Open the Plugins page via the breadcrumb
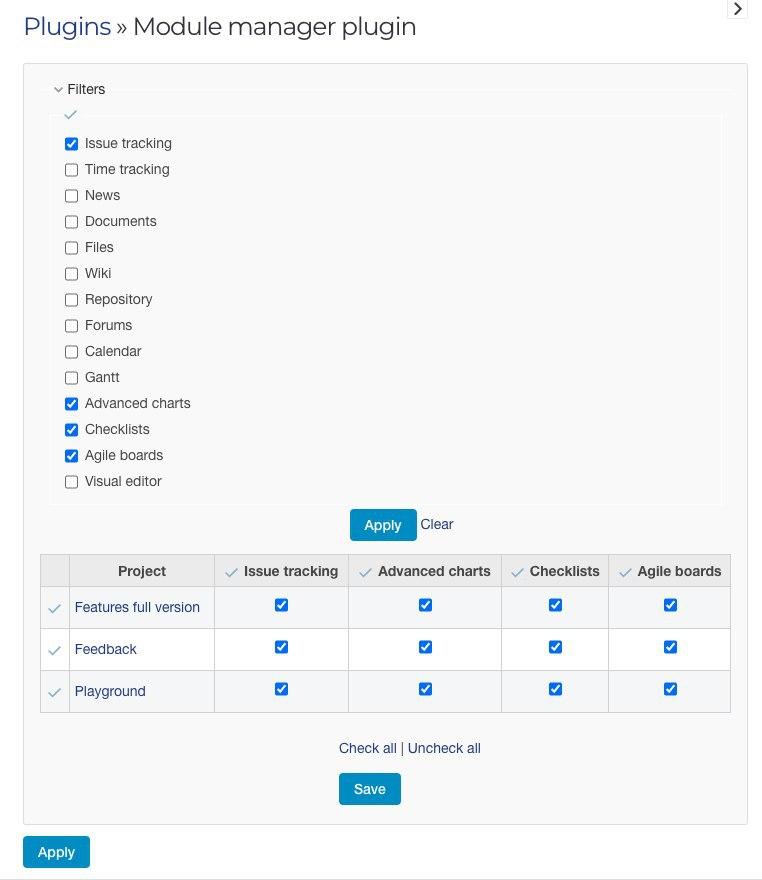The height and width of the screenshot is (880, 762). 66,27
